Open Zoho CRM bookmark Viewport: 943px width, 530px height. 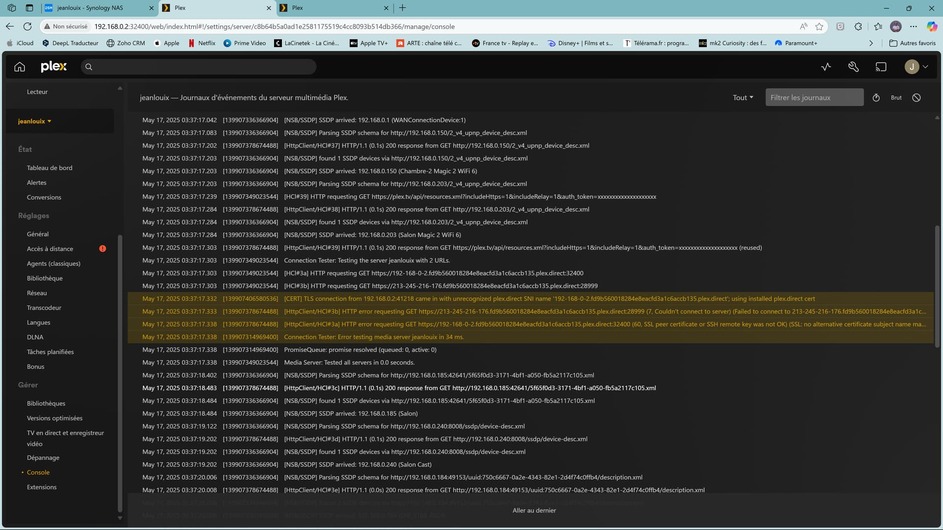(125, 43)
